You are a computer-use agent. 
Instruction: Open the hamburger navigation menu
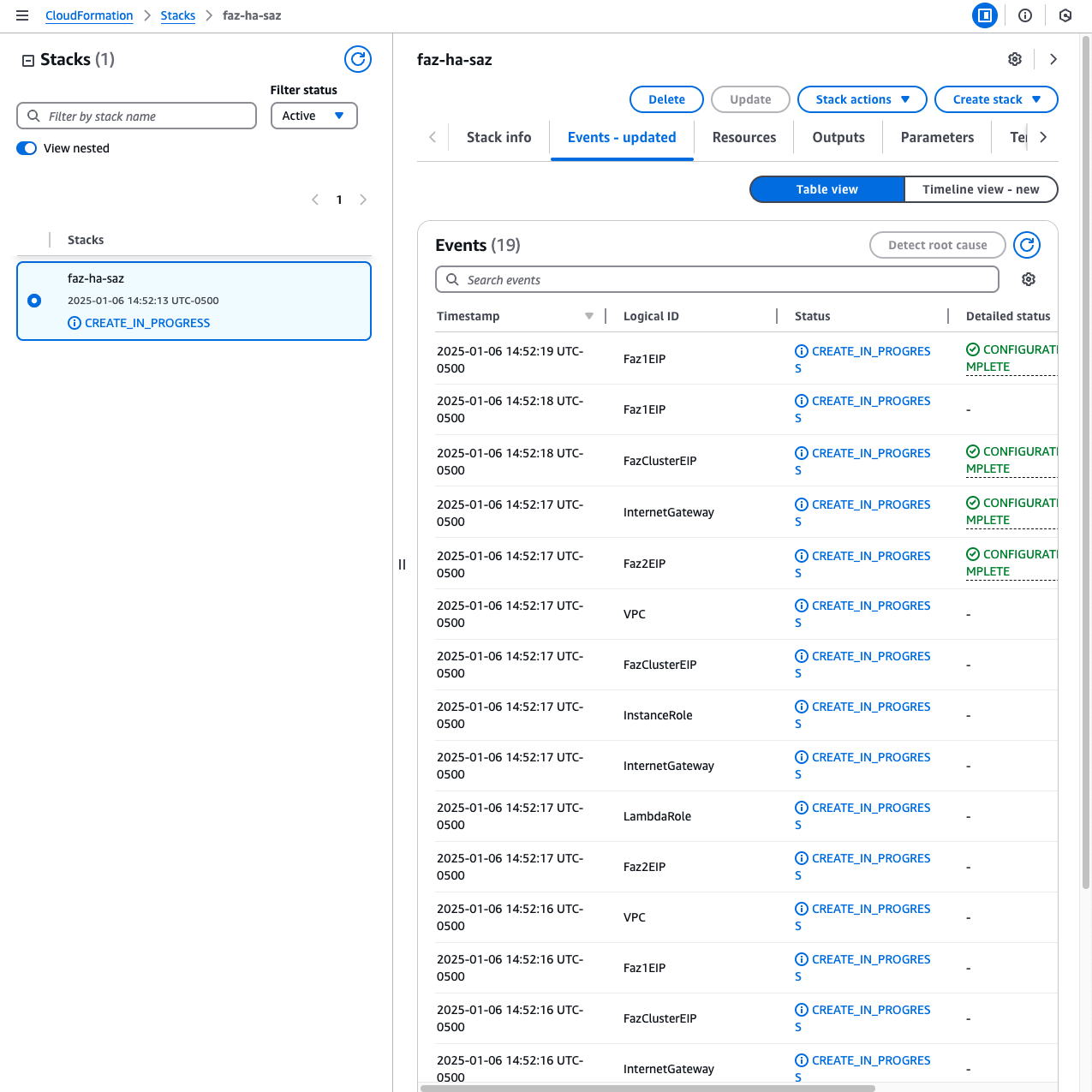(22, 15)
